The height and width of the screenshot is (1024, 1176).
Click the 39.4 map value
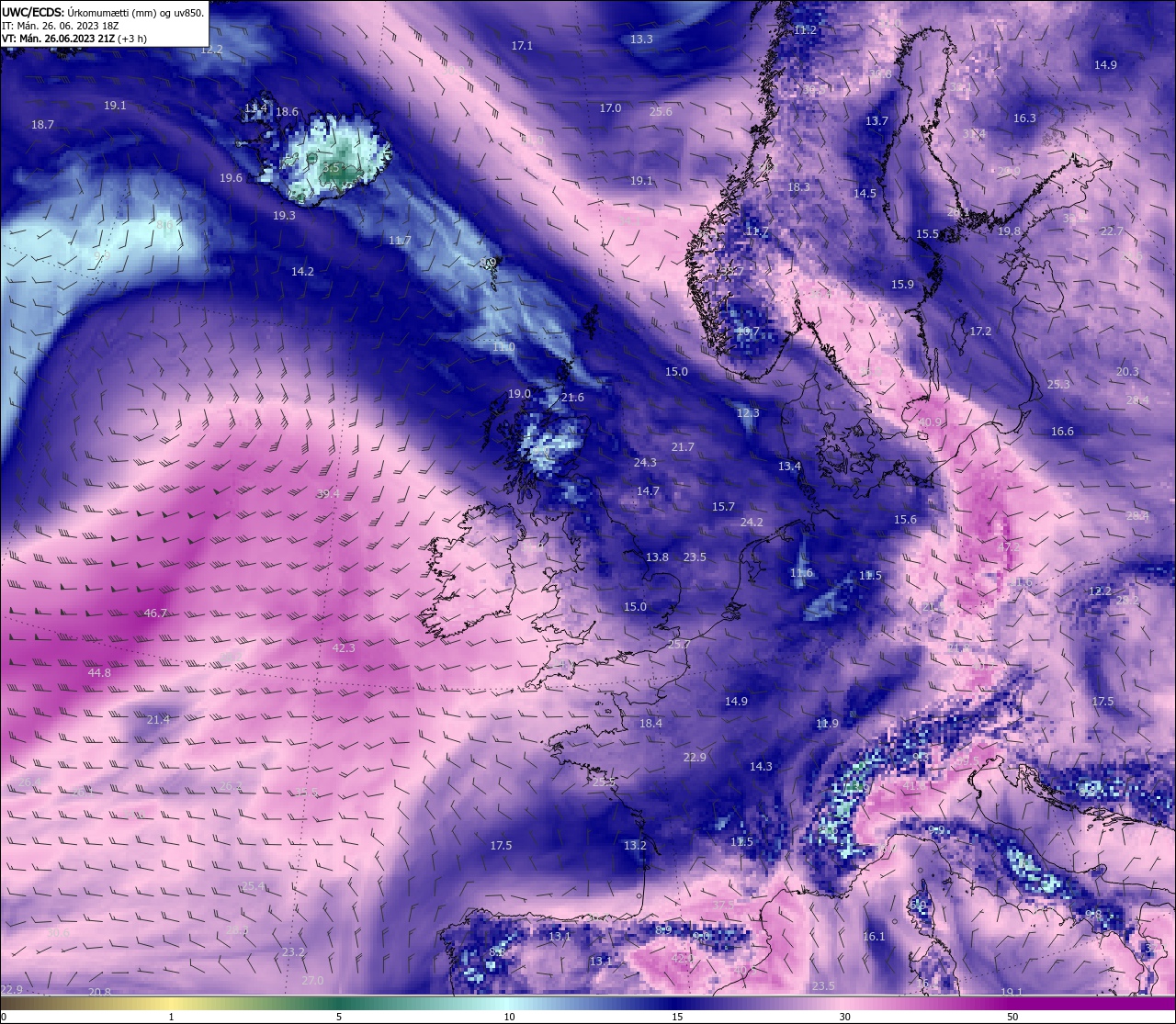328,494
